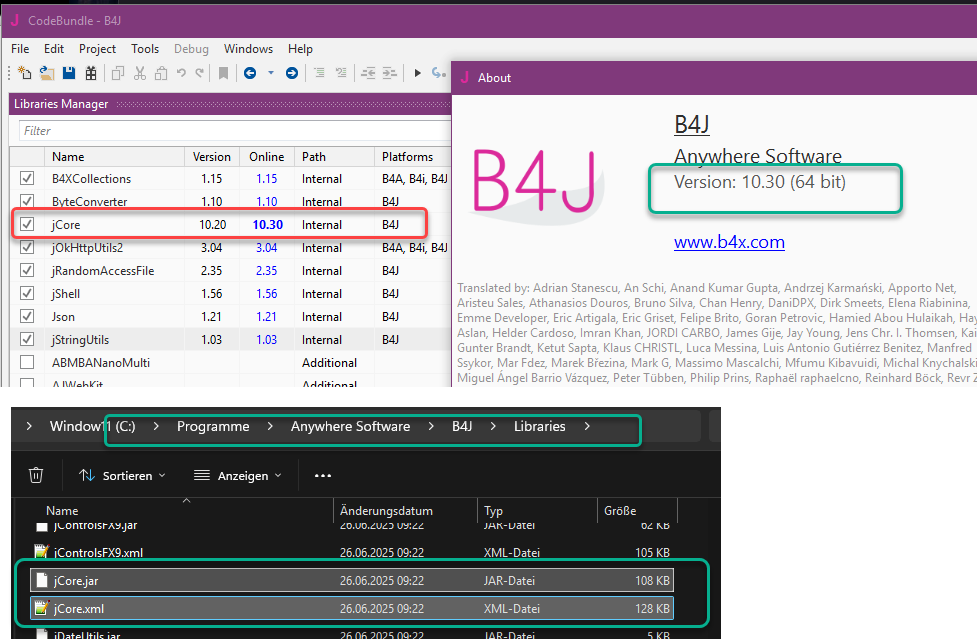Click the Block Uncomment toolbar icon

[341, 73]
